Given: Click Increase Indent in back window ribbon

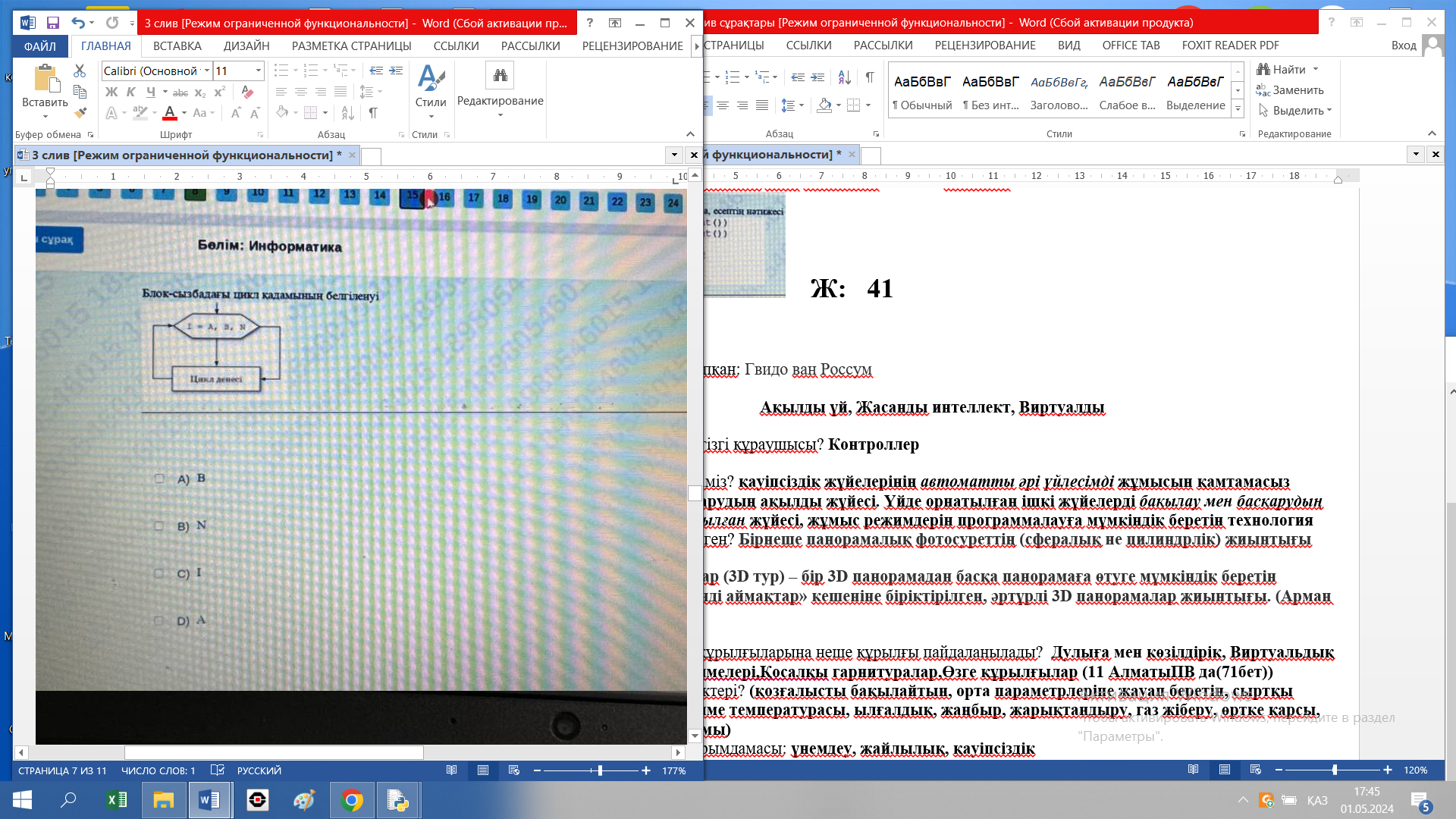Looking at the screenshot, I should 817,77.
